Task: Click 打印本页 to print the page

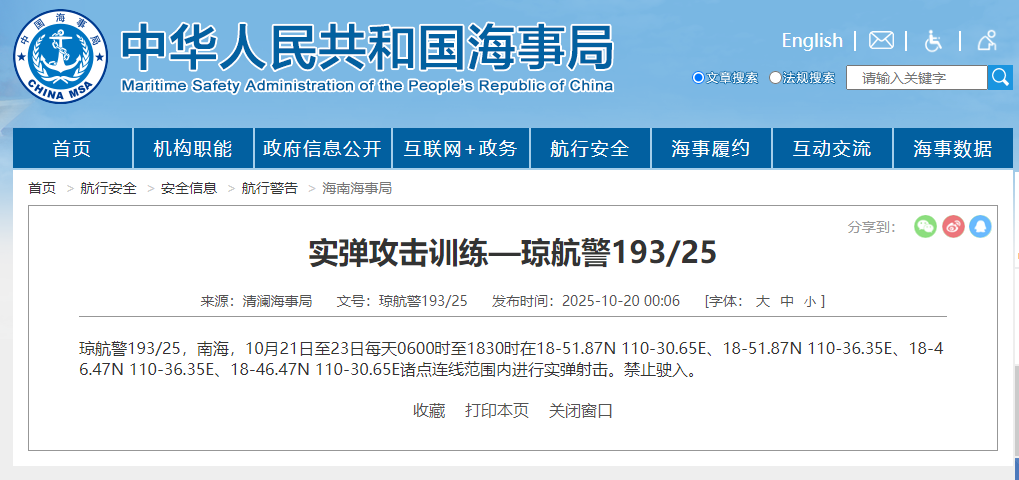Action: click(x=496, y=410)
